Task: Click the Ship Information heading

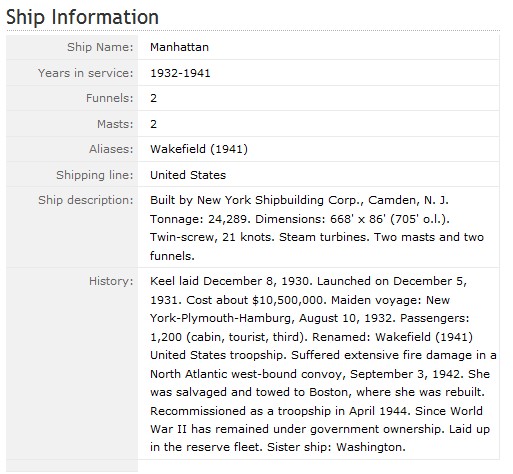Action: point(82,17)
